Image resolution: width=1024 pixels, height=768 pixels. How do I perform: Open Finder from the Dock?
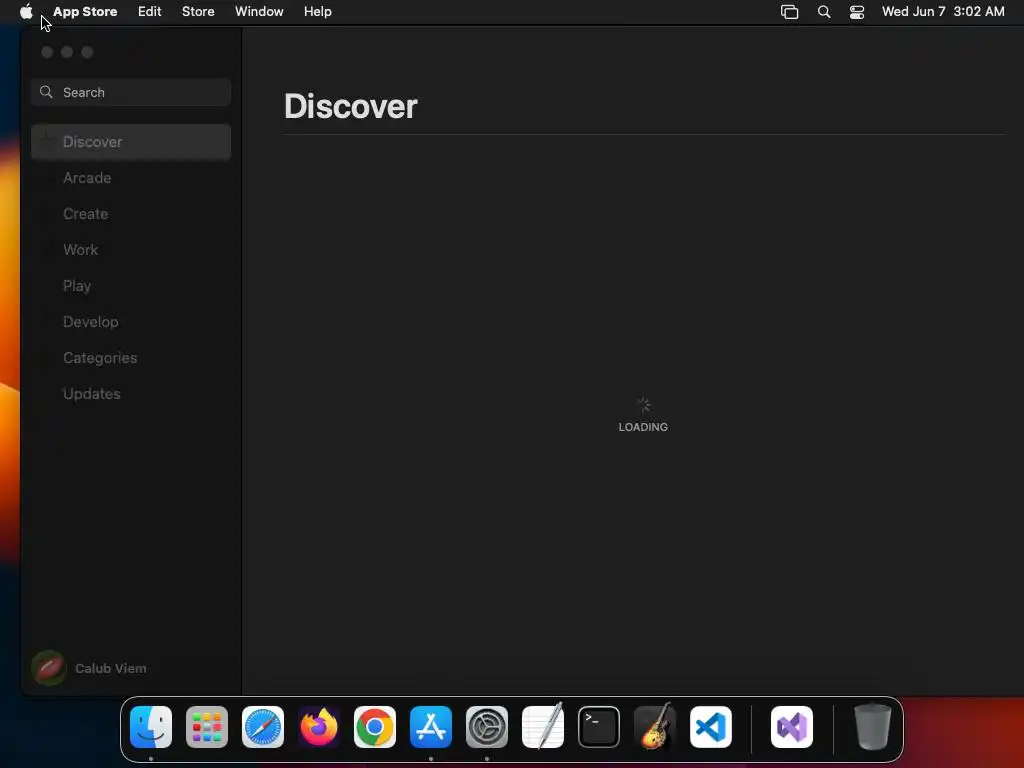(x=151, y=727)
